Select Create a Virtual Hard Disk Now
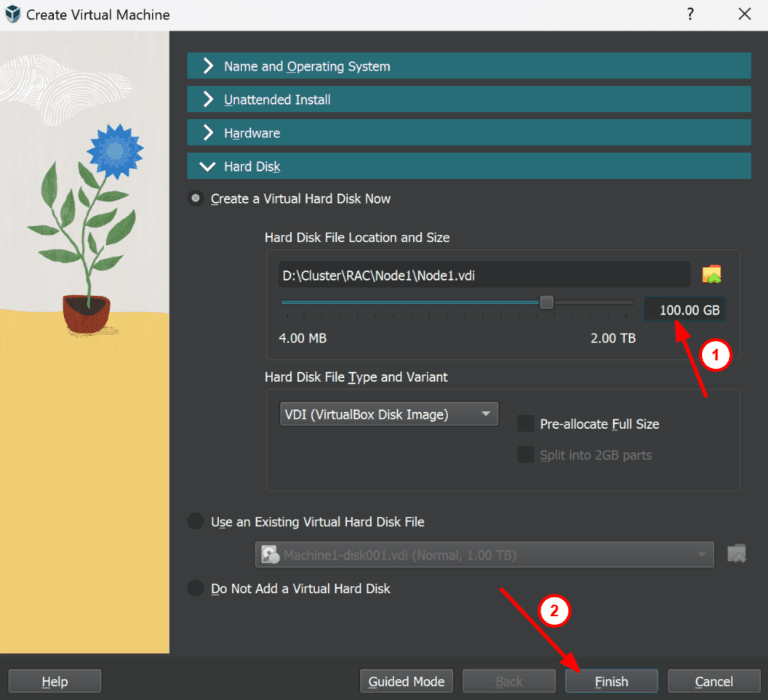The image size is (768, 700). pyautogui.click(x=196, y=199)
